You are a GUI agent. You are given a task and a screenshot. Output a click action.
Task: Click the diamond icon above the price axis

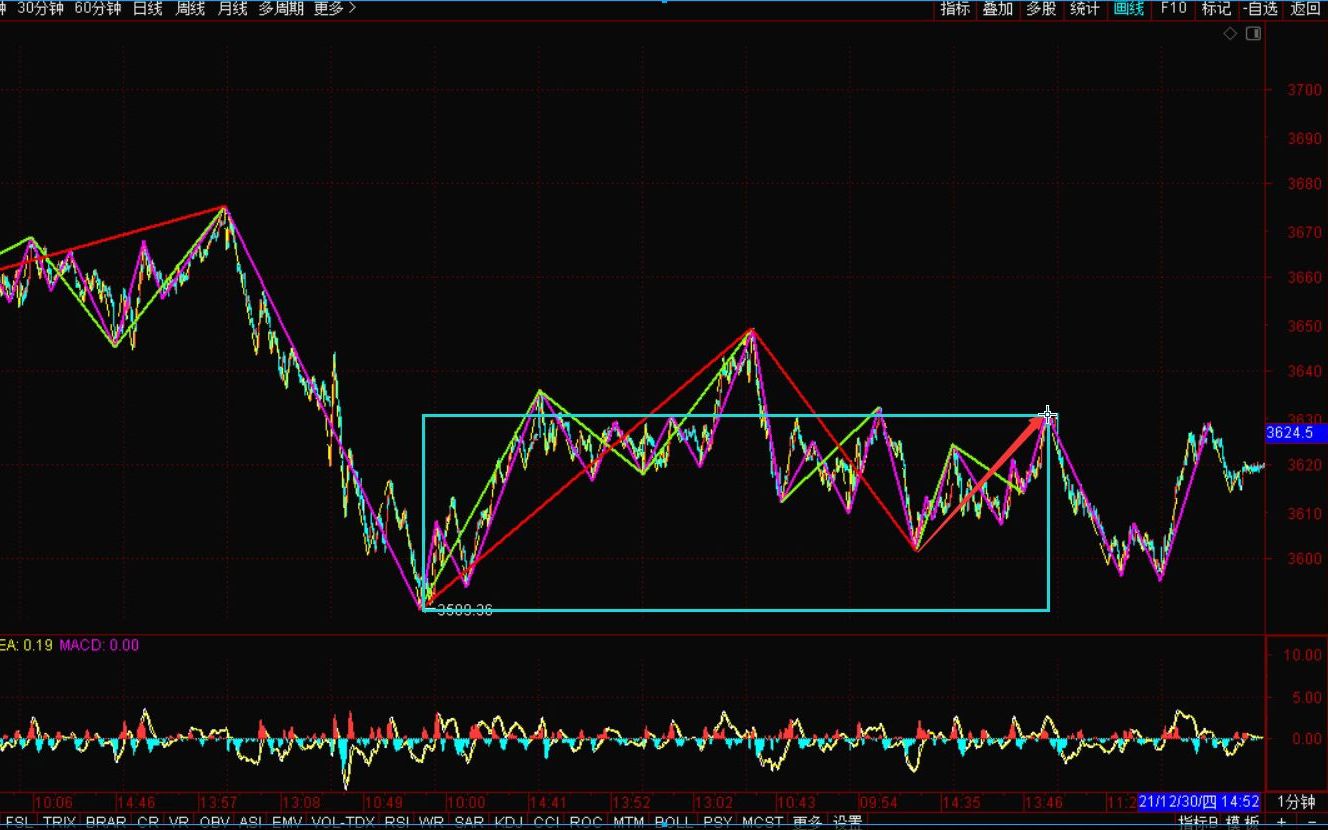pos(1230,33)
